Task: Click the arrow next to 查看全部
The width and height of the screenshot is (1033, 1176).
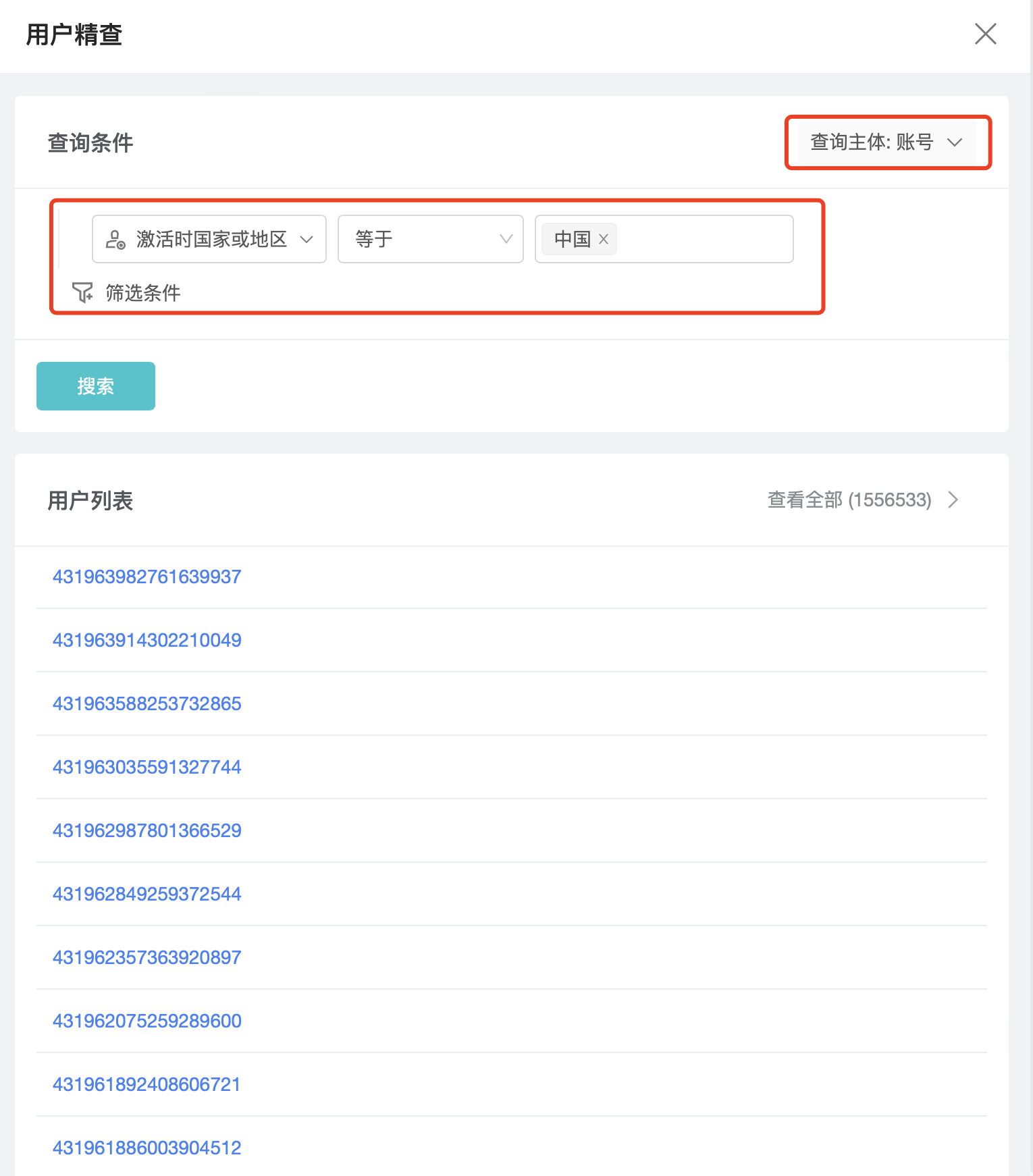Action: 953,500
